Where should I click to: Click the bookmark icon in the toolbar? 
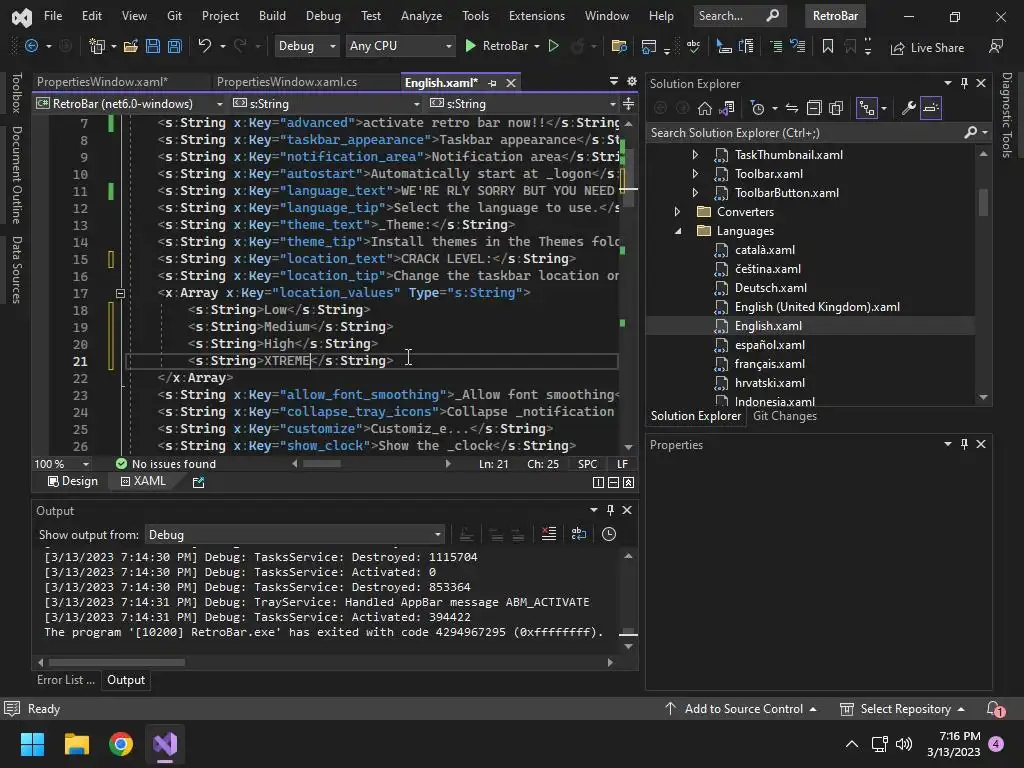click(x=827, y=47)
